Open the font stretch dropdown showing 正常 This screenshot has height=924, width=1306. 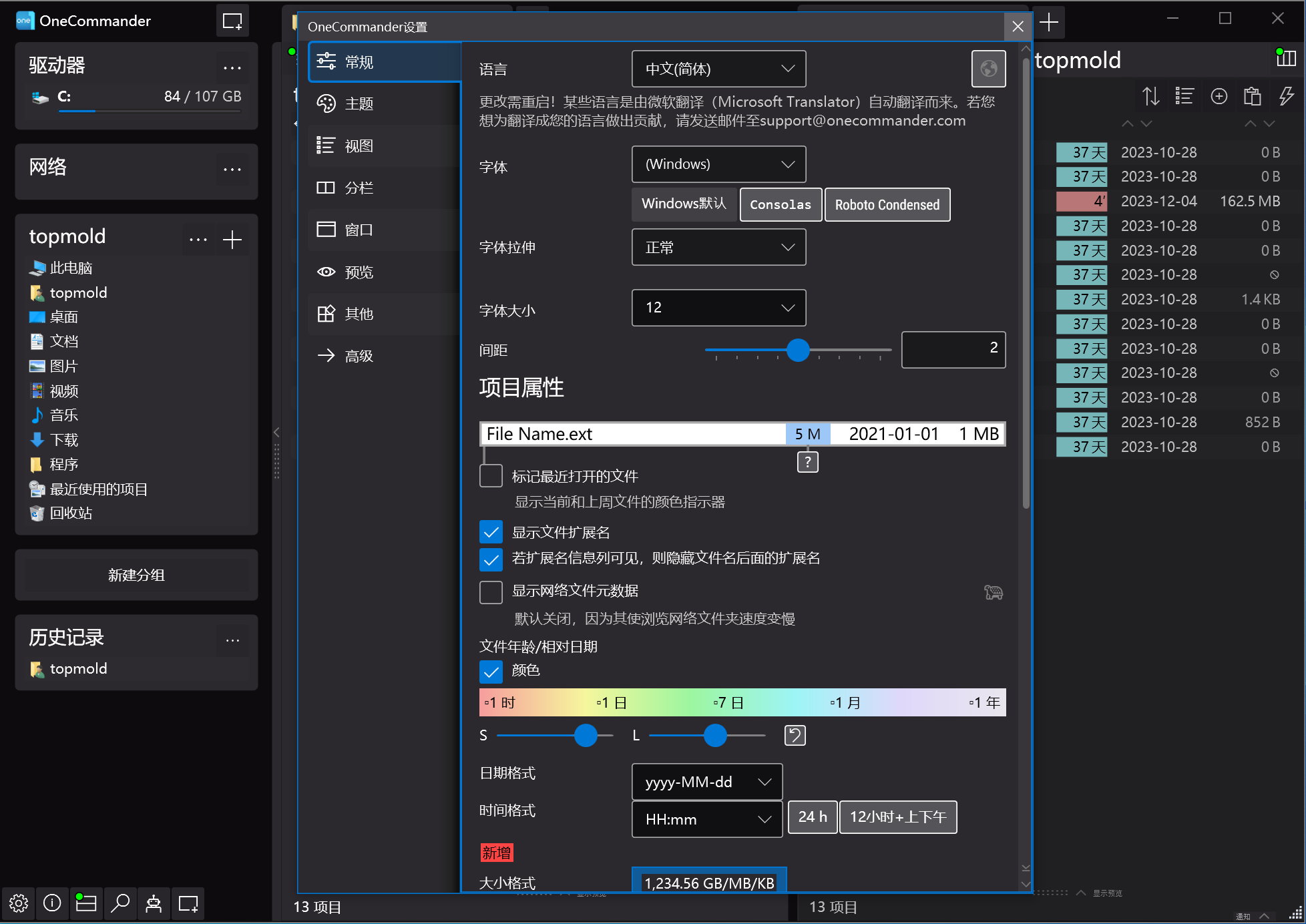[x=718, y=247]
